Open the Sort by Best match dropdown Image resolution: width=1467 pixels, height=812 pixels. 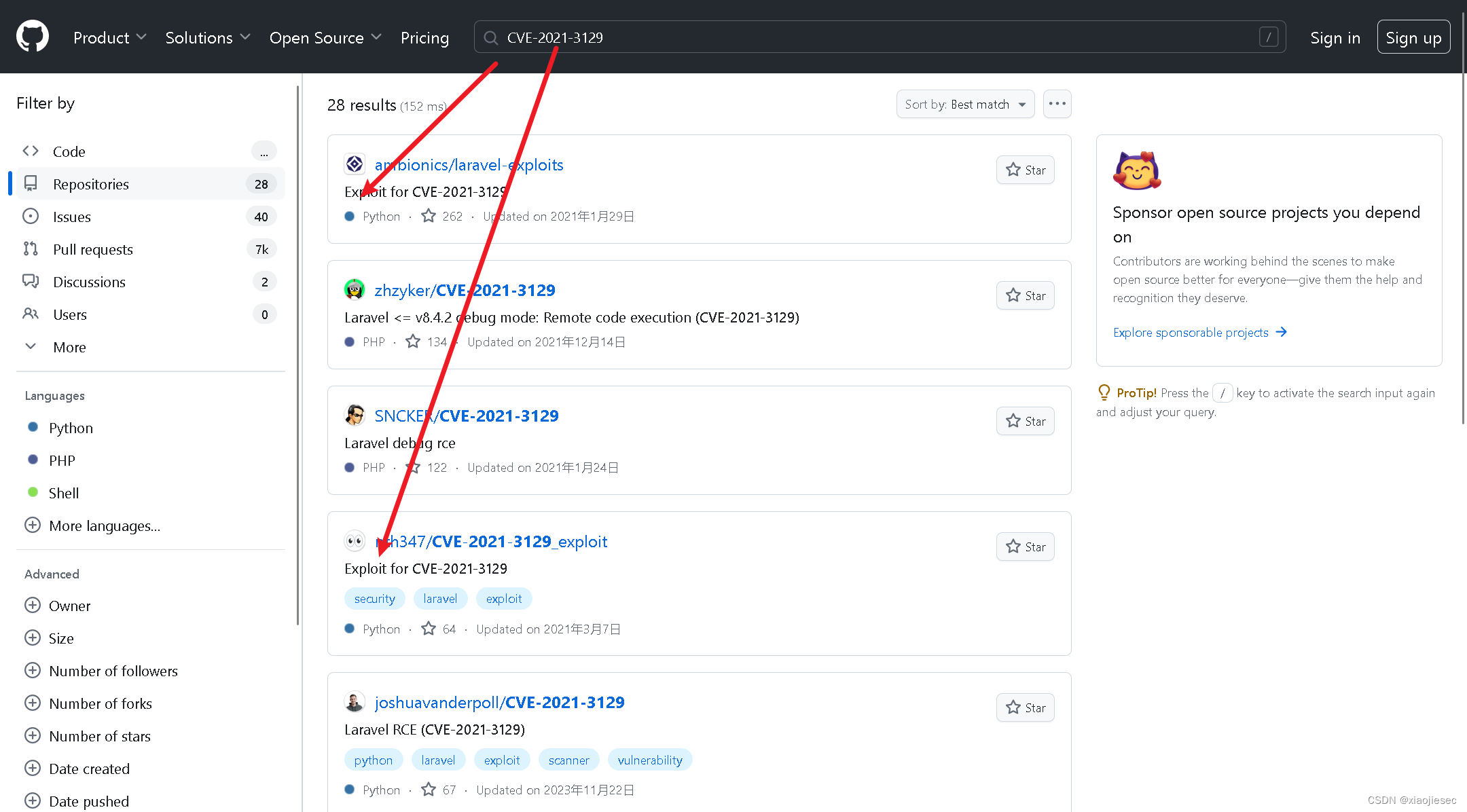964,104
